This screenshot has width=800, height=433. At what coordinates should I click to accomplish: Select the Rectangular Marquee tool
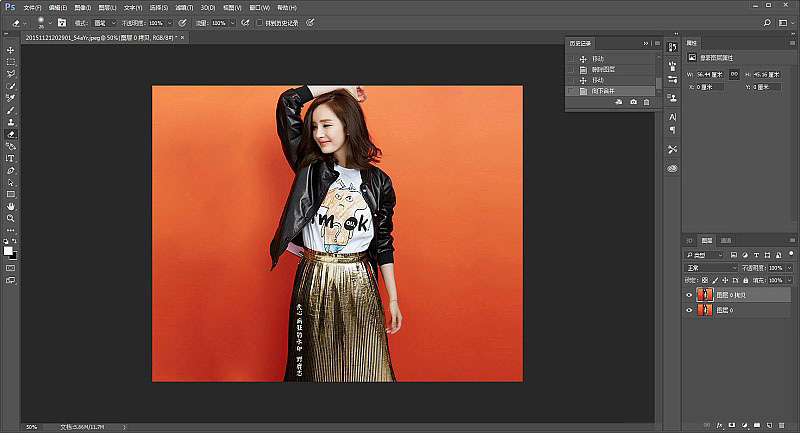click(x=10, y=61)
